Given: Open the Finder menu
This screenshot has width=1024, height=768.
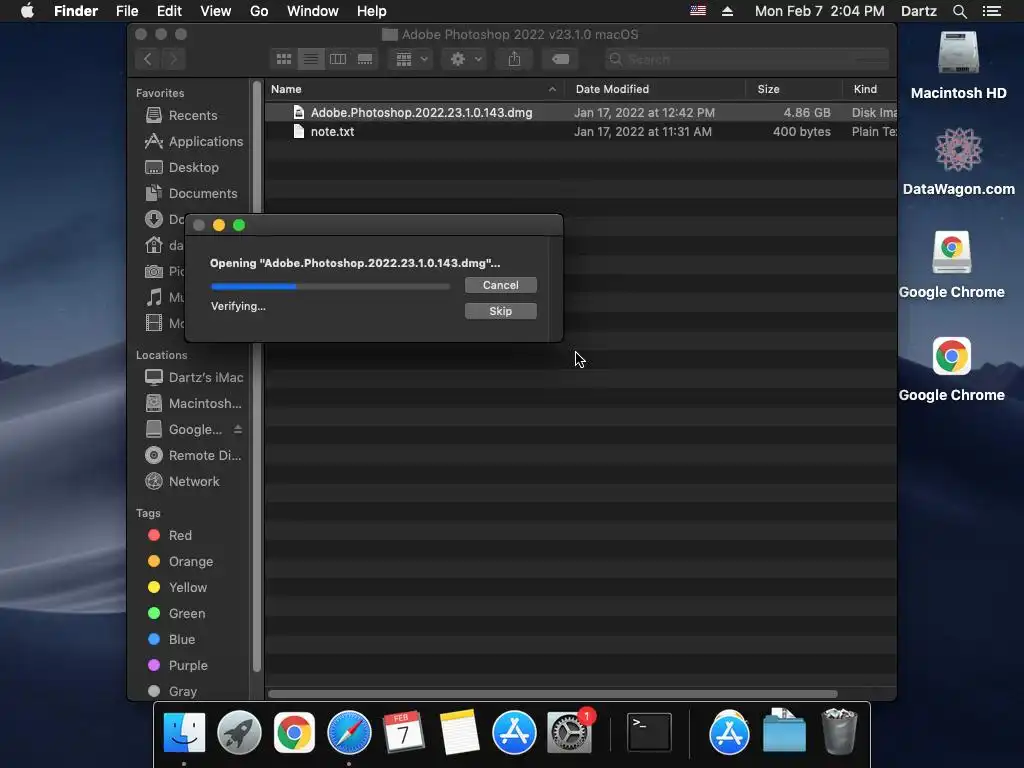Looking at the screenshot, I should (x=76, y=11).
